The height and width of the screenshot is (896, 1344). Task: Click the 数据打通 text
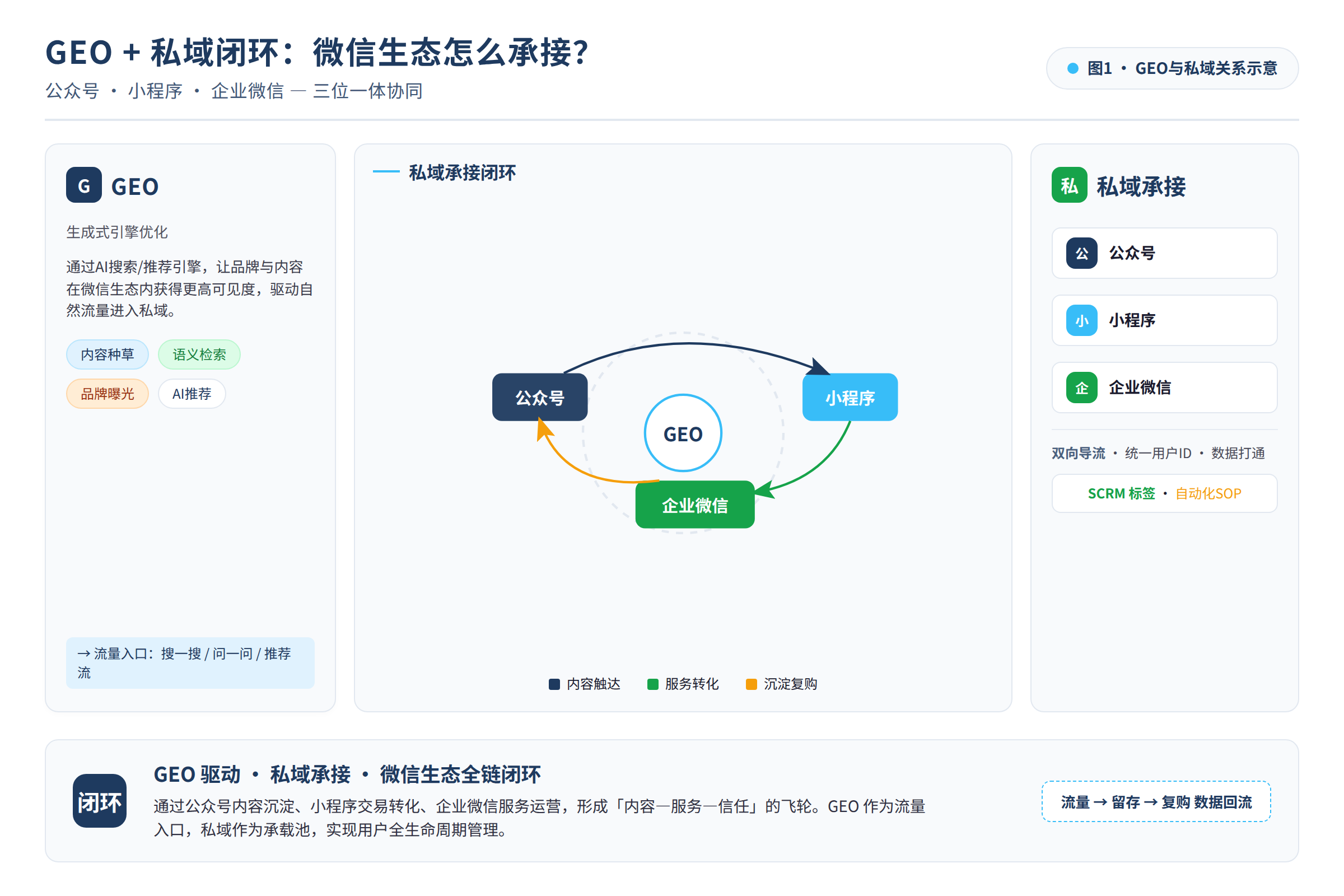click(1238, 454)
